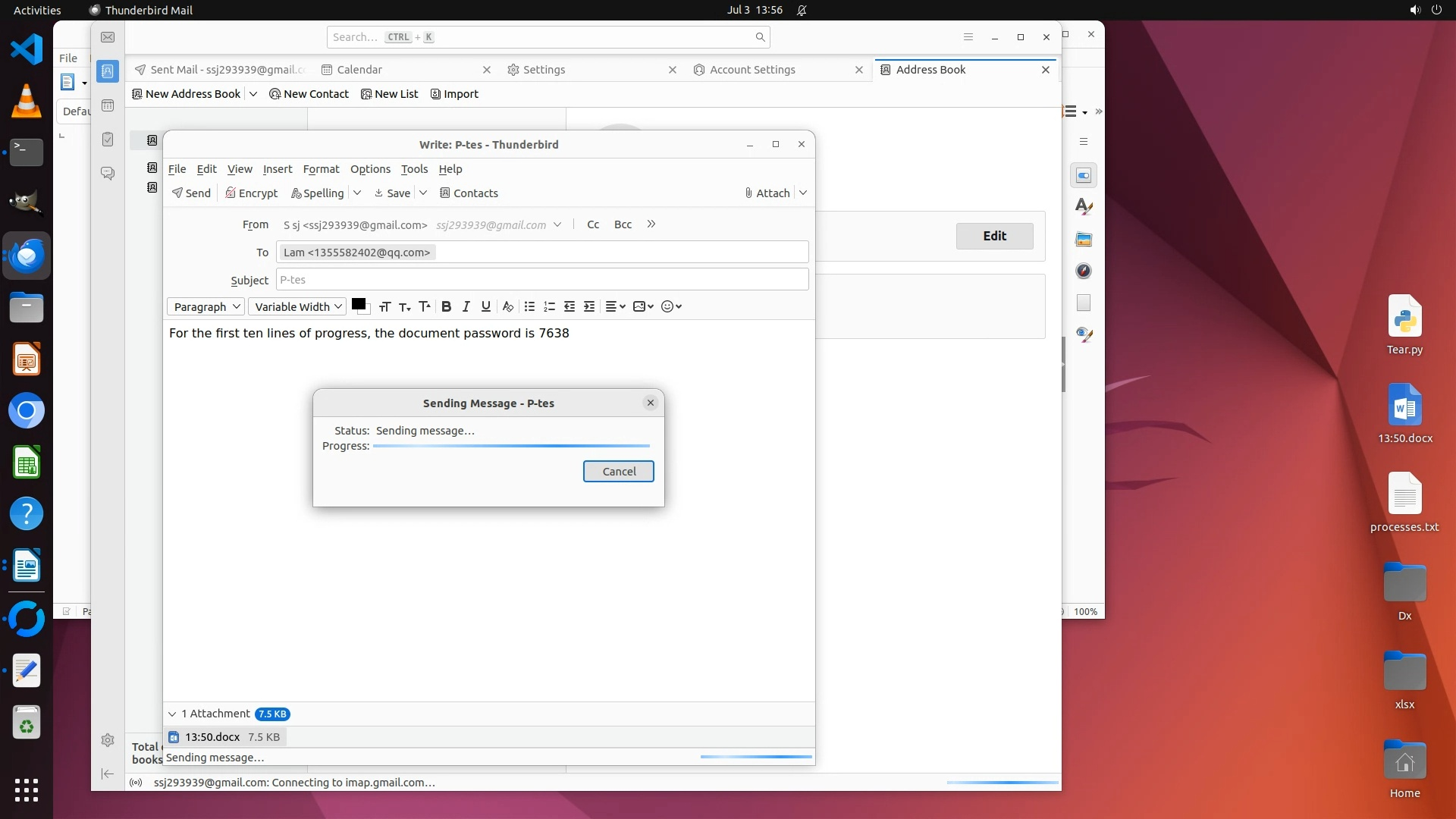The width and height of the screenshot is (1456, 819).
Task: Open Contacts sidebar from compose toolbar
Action: coord(468,193)
